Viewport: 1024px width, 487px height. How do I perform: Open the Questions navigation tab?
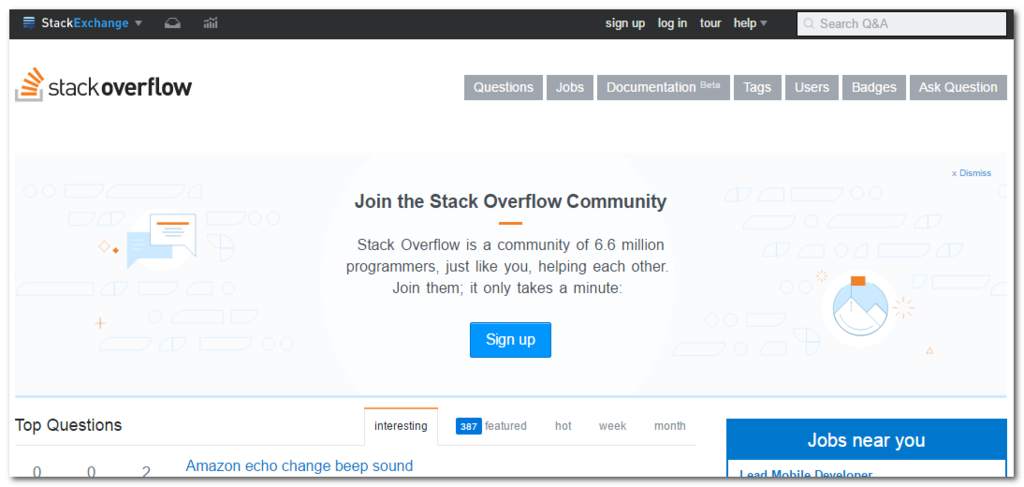(x=504, y=87)
